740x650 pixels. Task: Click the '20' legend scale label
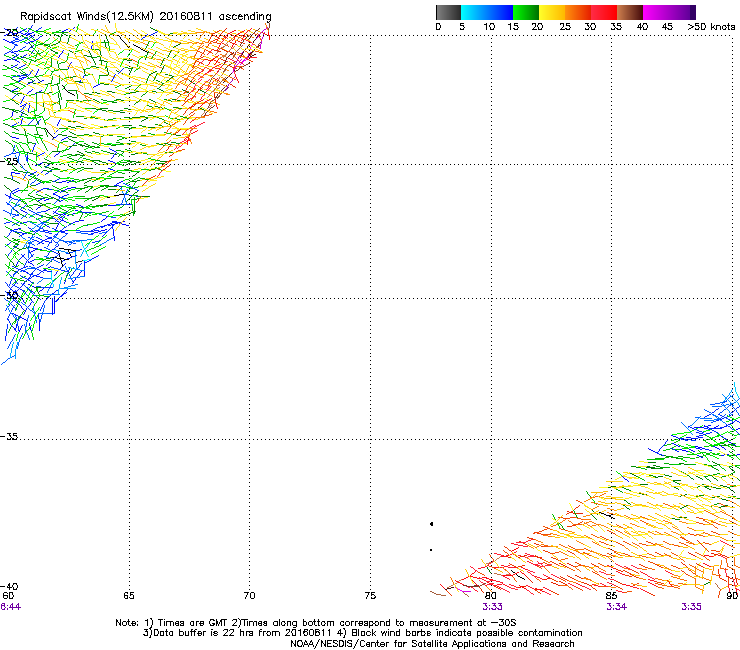tap(537, 27)
